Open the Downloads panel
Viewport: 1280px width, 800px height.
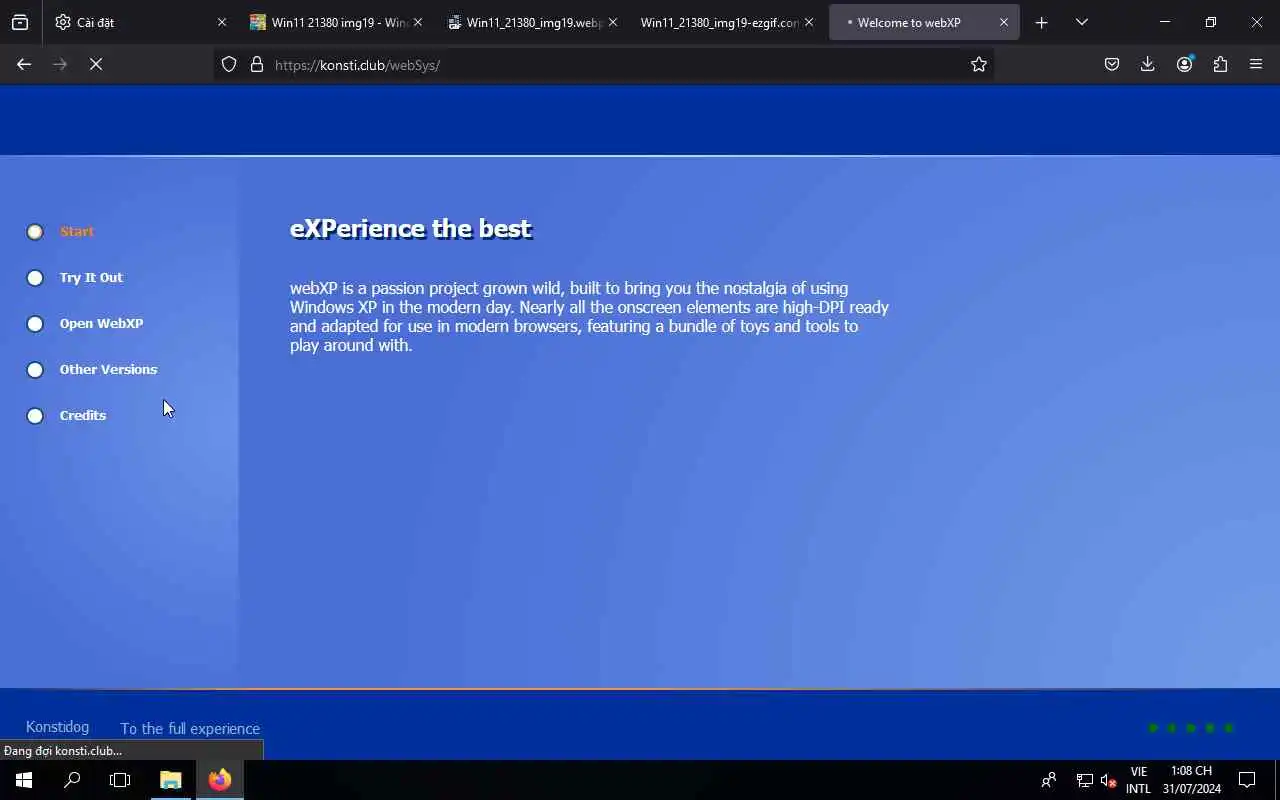click(1148, 64)
